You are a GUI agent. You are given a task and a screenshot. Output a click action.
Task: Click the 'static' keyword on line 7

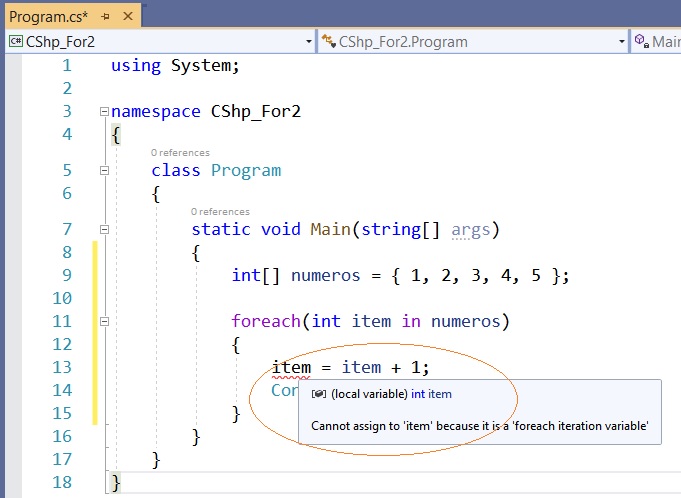tap(221, 229)
